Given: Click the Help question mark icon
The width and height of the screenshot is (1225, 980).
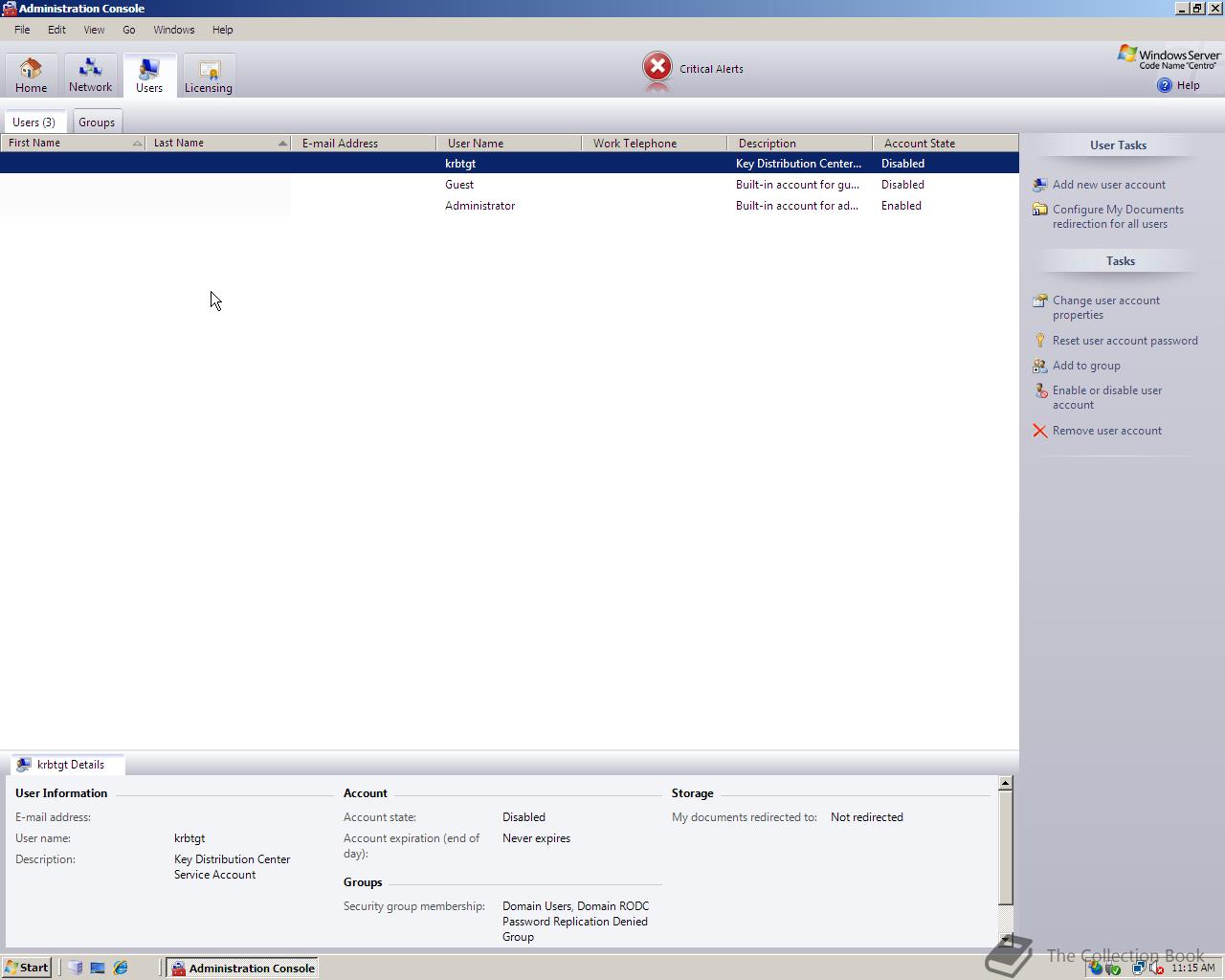Looking at the screenshot, I should coord(1165,85).
